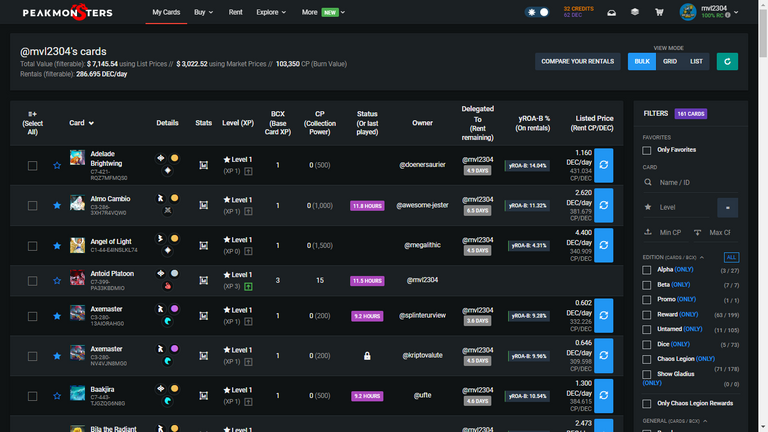This screenshot has width=768, height=432.
Task: Switch to Grid view mode
Action: coord(670,61)
